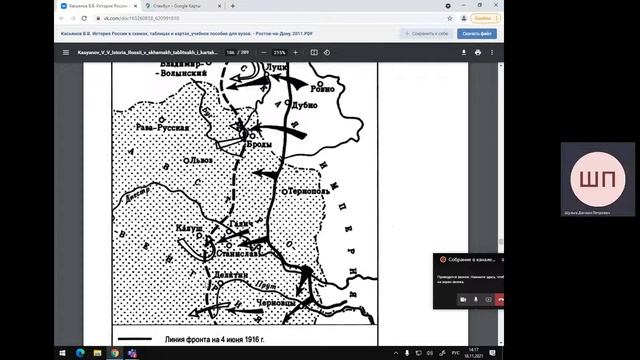Reload the browser page
The height and width of the screenshot is (360, 640).
coord(84,18)
